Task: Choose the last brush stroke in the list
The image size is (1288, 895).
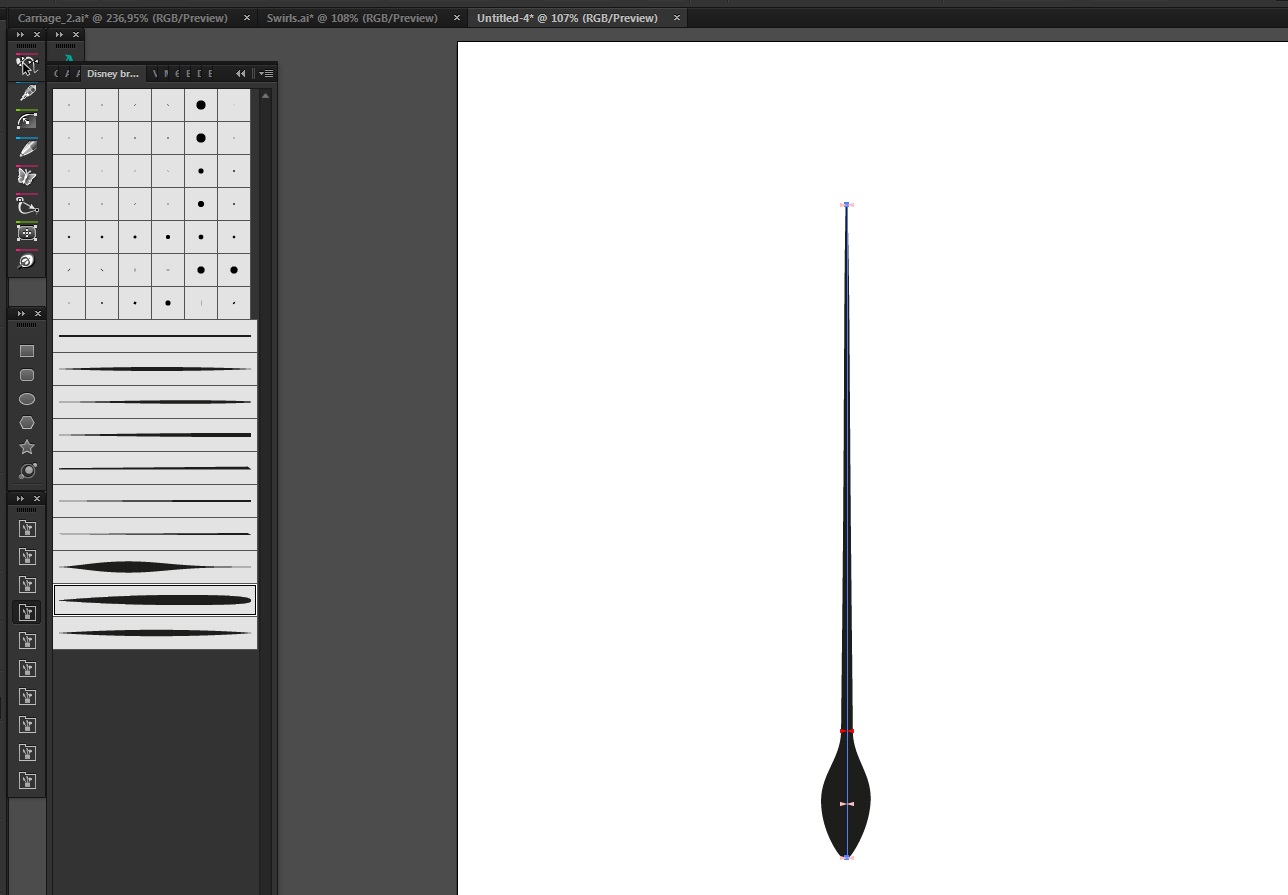Action: [155, 633]
